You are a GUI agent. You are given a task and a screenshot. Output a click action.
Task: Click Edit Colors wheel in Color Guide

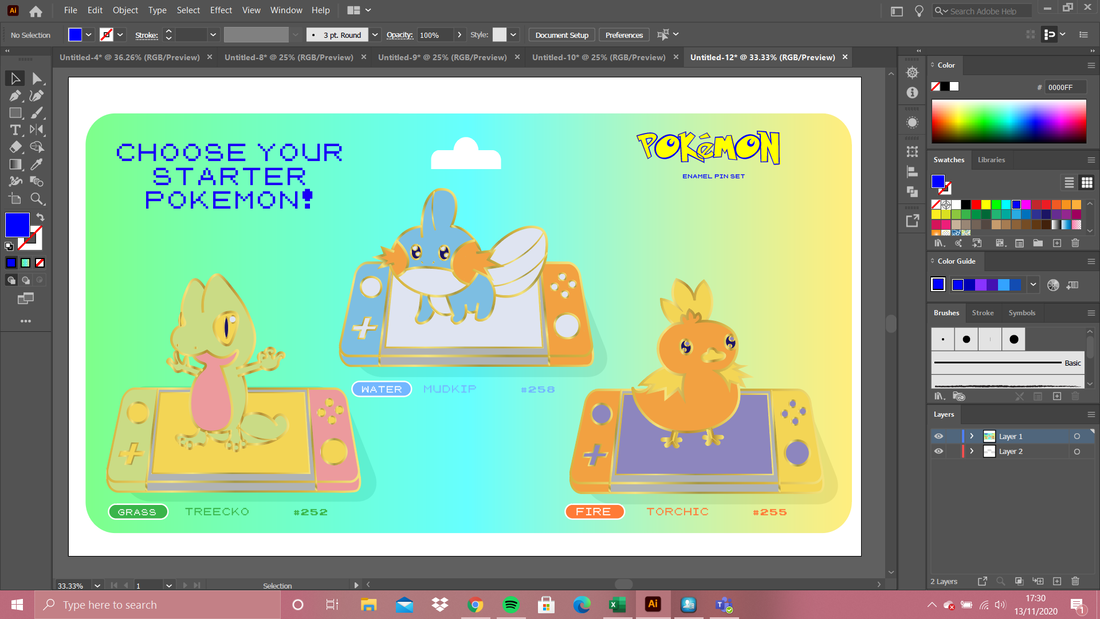pos(1053,285)
